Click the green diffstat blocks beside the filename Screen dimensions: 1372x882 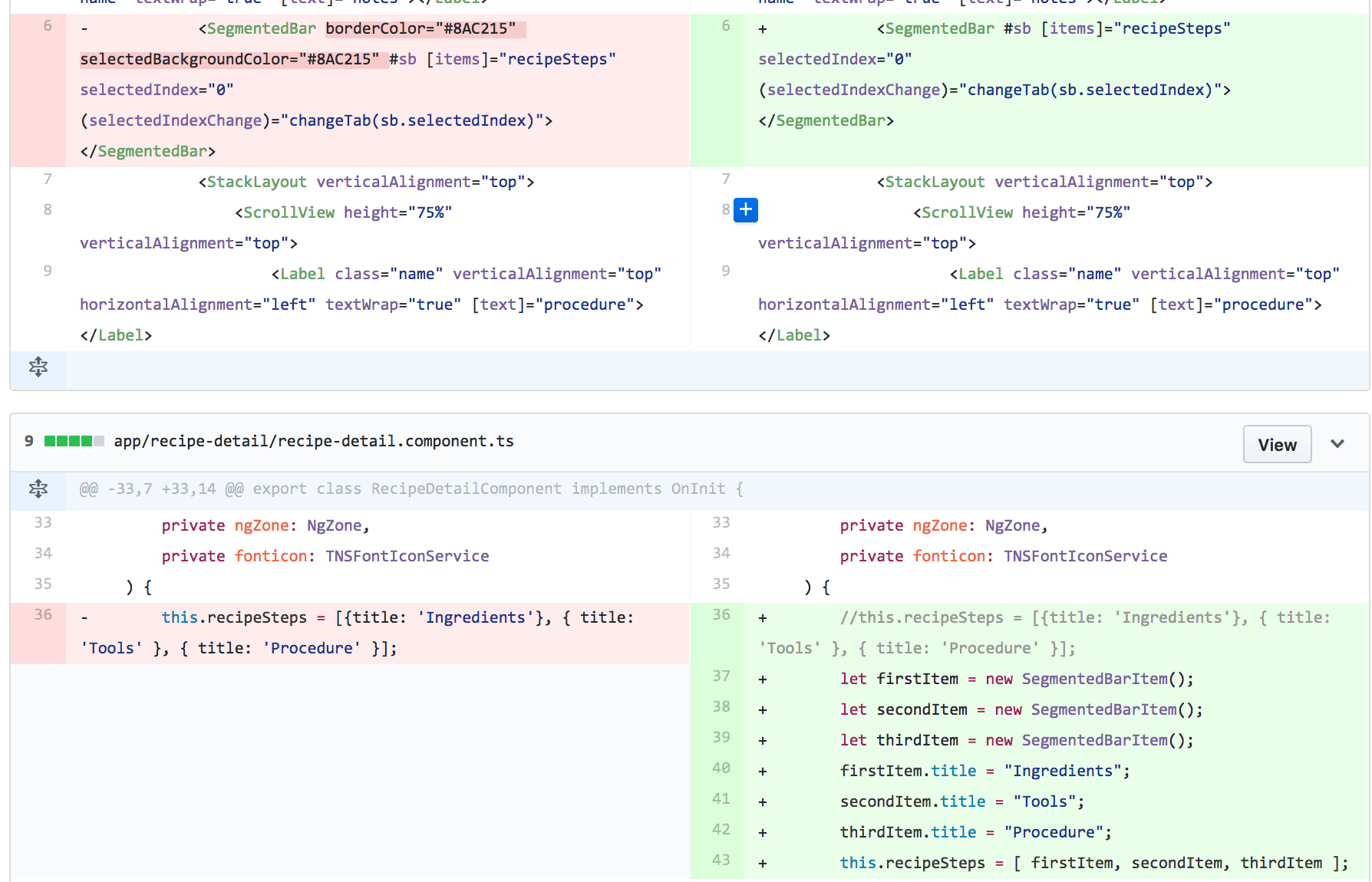coord(74,441)
